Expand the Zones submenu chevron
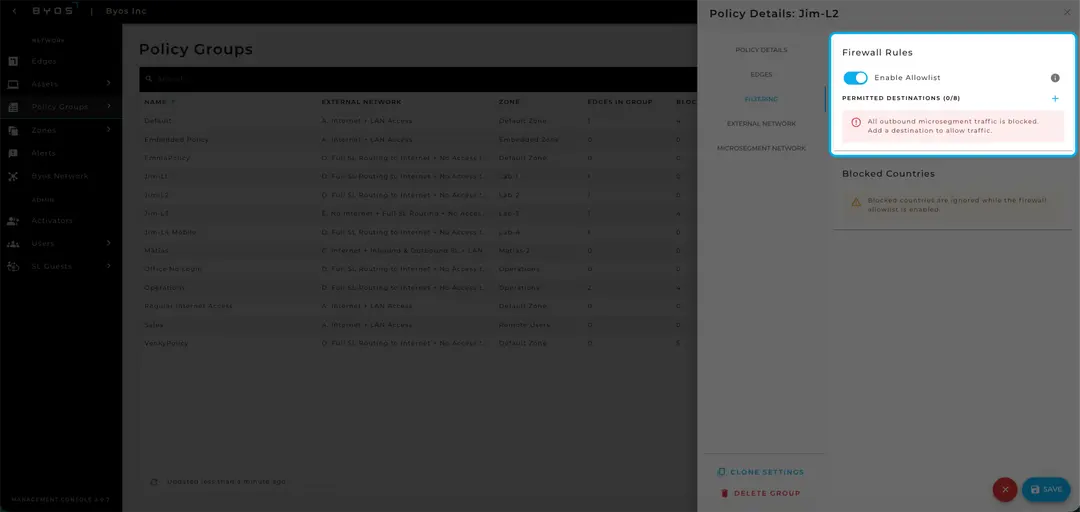This screenshot has width=1080, height=512. point(109,130)
